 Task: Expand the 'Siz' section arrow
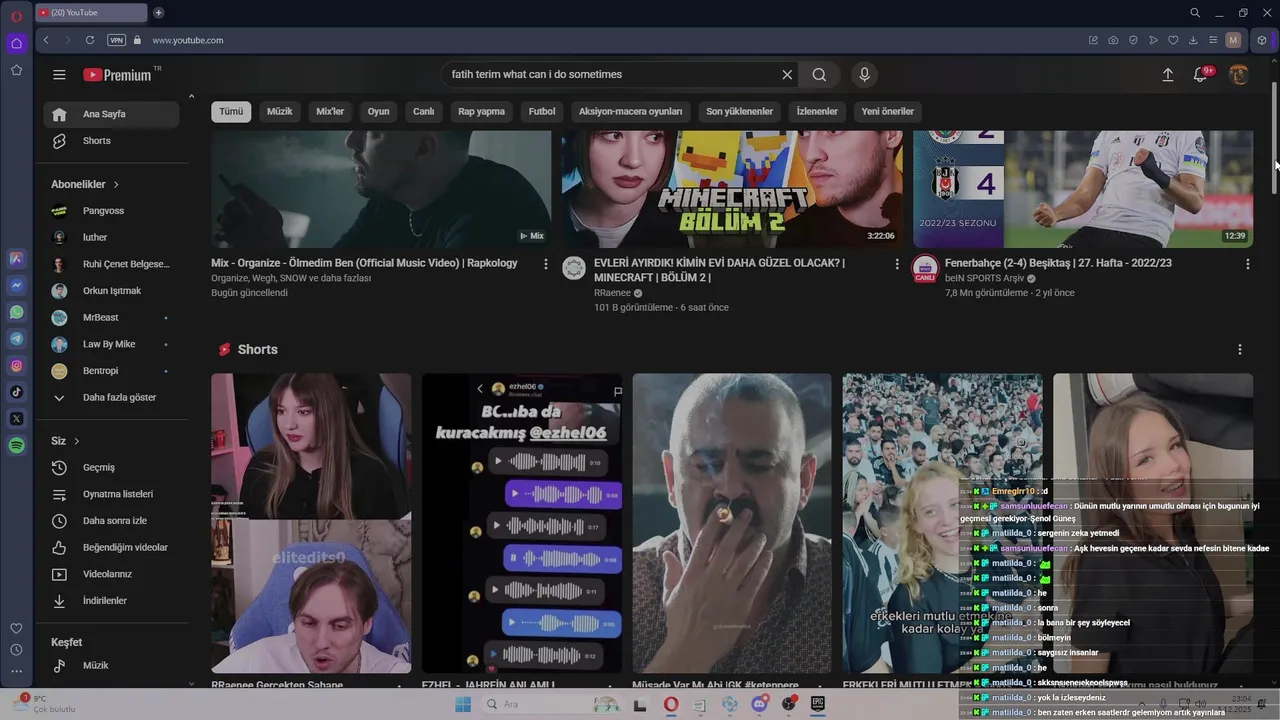[76, 441]
